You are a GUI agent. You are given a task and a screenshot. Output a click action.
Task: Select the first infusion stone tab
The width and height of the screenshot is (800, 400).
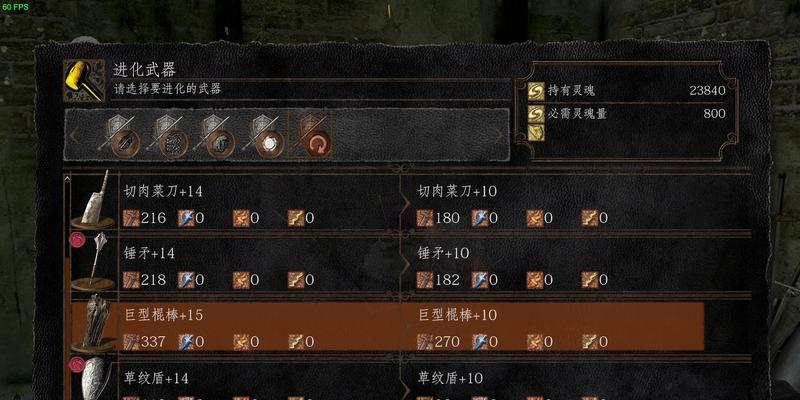click(120, 135)
